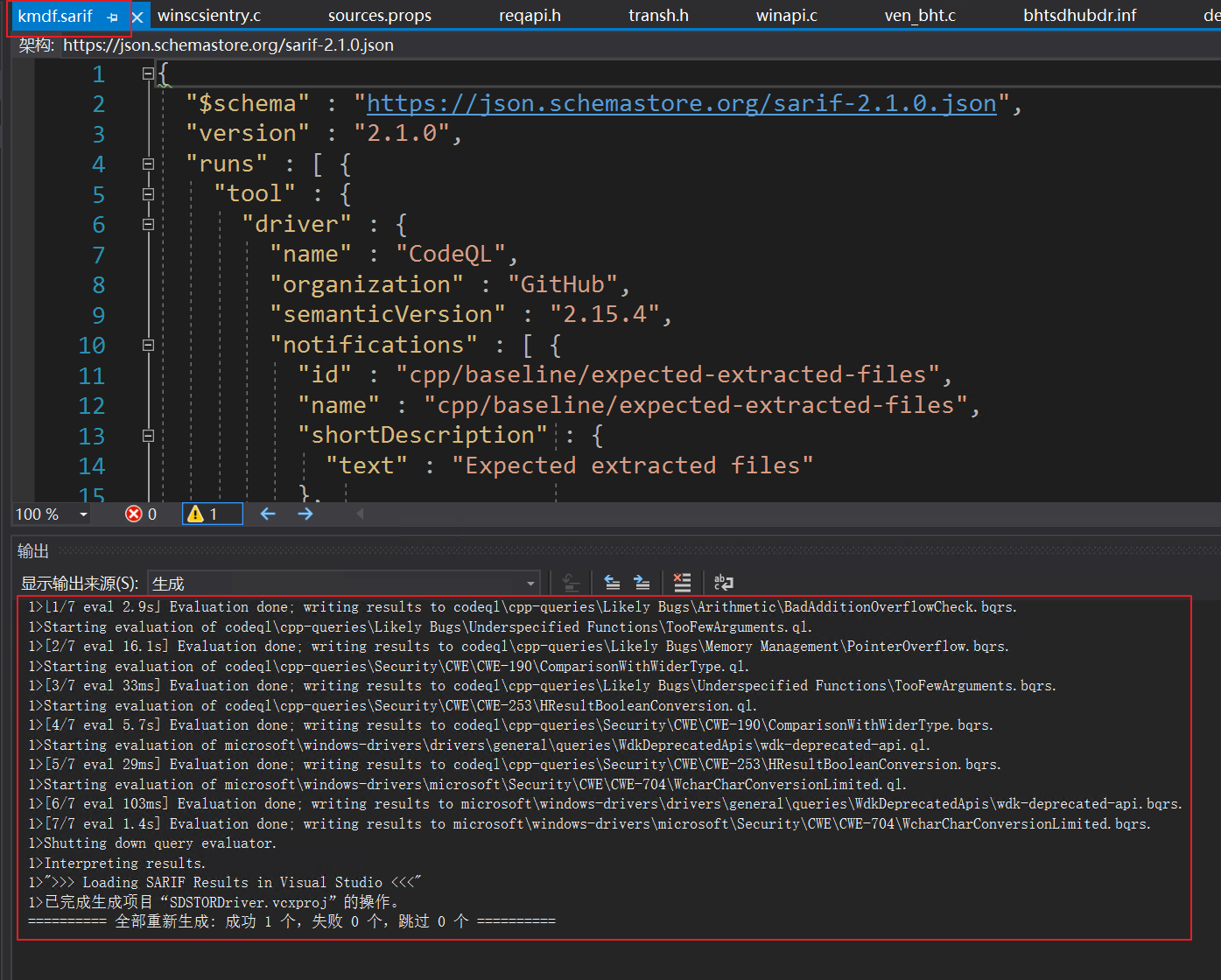
Task: Go to next message in output
Action: click(642, 583)
